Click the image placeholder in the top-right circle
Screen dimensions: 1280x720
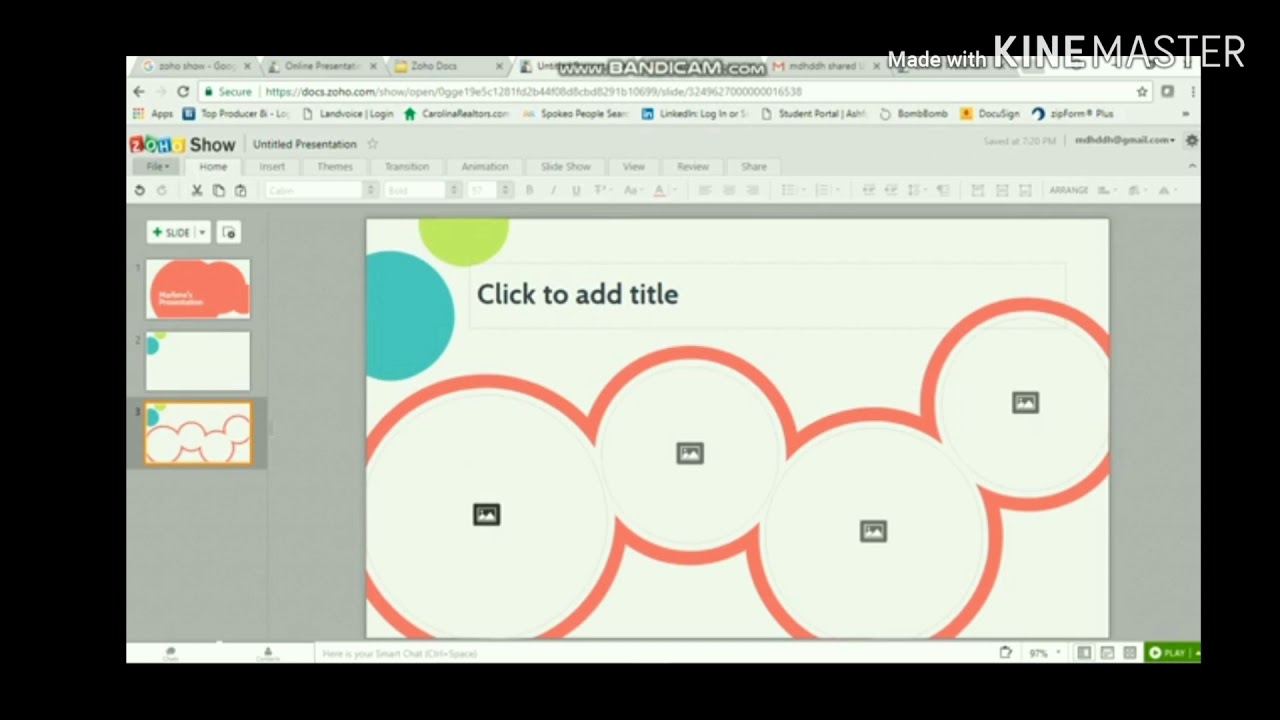1025,402
